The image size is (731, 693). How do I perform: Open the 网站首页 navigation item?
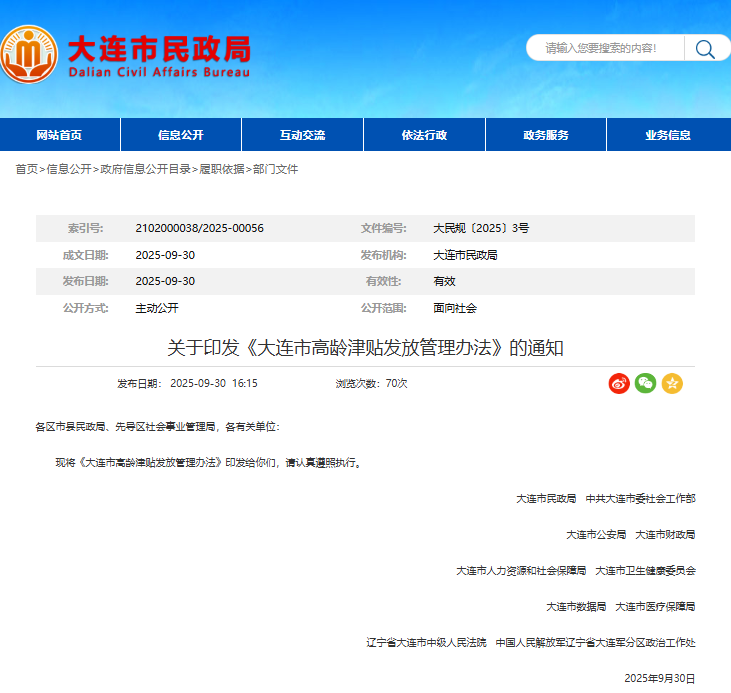click(59, 135)
